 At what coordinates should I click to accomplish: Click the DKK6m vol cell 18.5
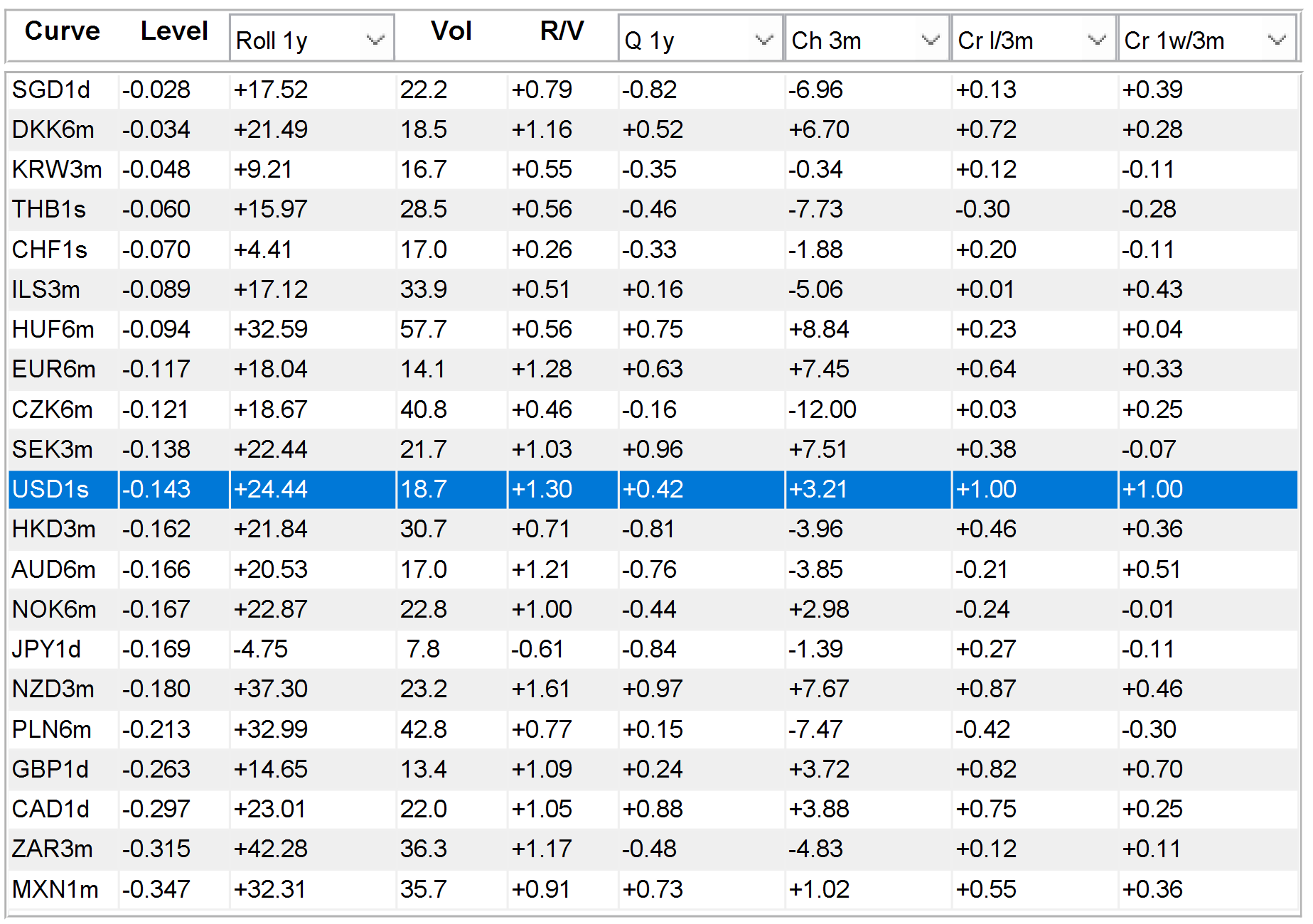(x=424, y=129)
